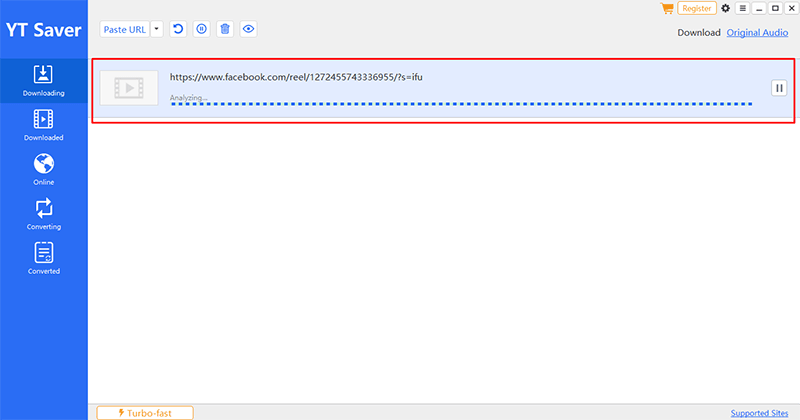Click the Download label text
The height and width of the screenshot is (420, 800).
(x=698, y=33)
